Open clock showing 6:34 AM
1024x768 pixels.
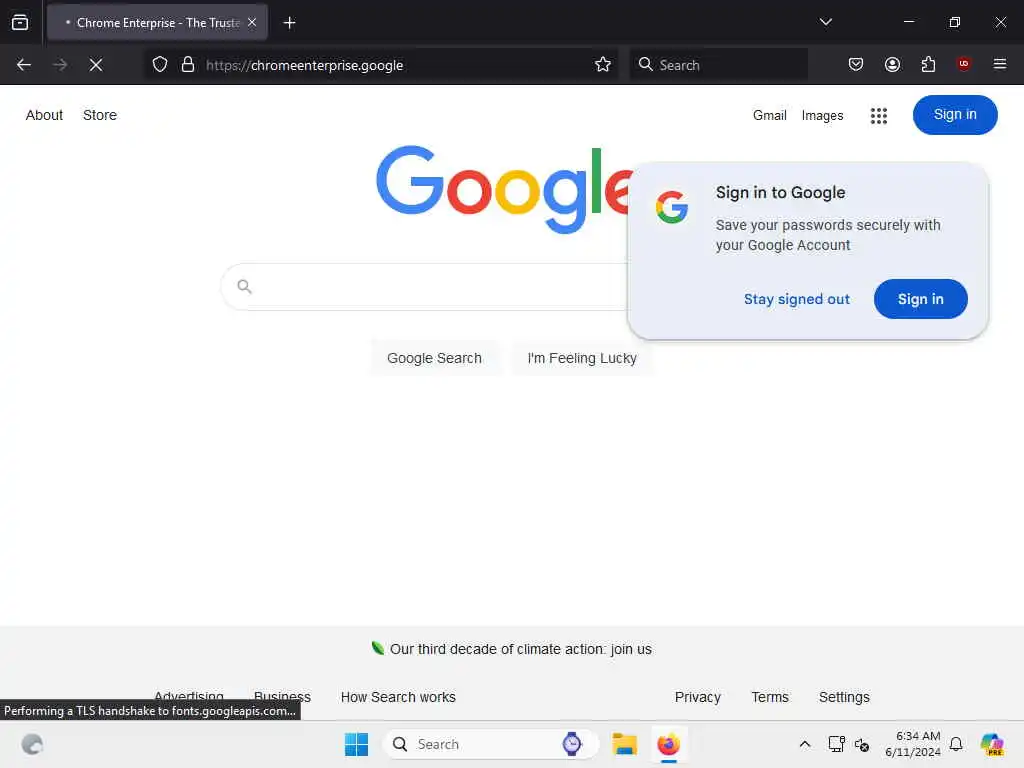coord(912,744)
